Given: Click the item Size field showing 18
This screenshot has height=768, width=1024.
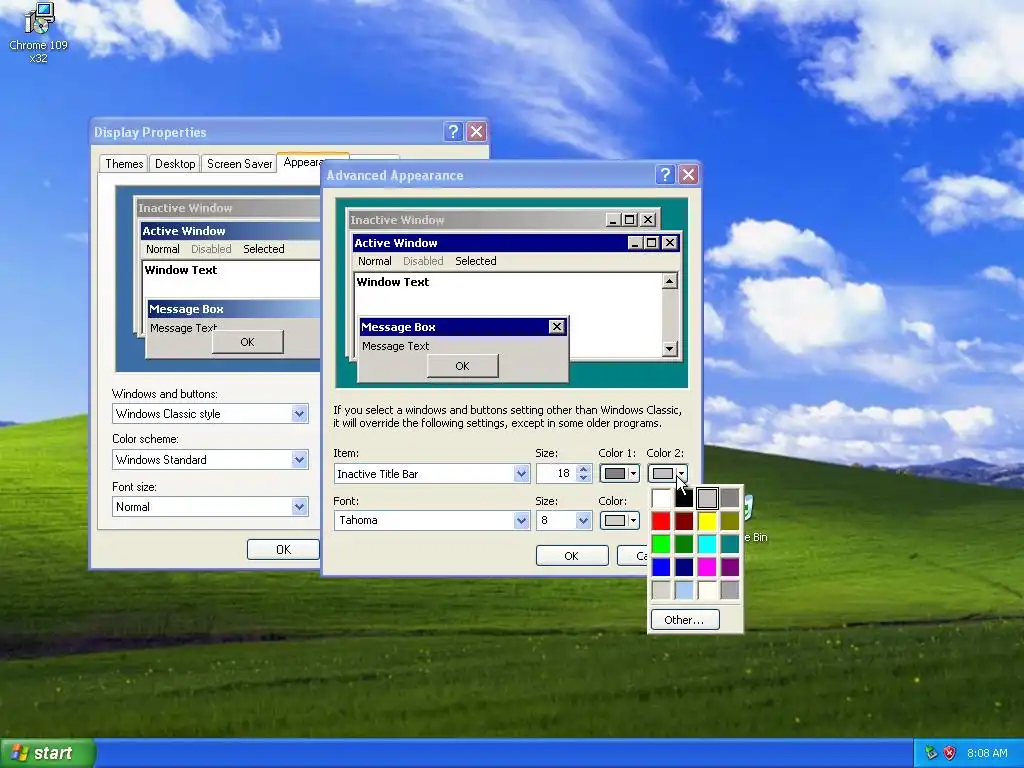Looking at the screenshot, I should (x=556, y=473).
